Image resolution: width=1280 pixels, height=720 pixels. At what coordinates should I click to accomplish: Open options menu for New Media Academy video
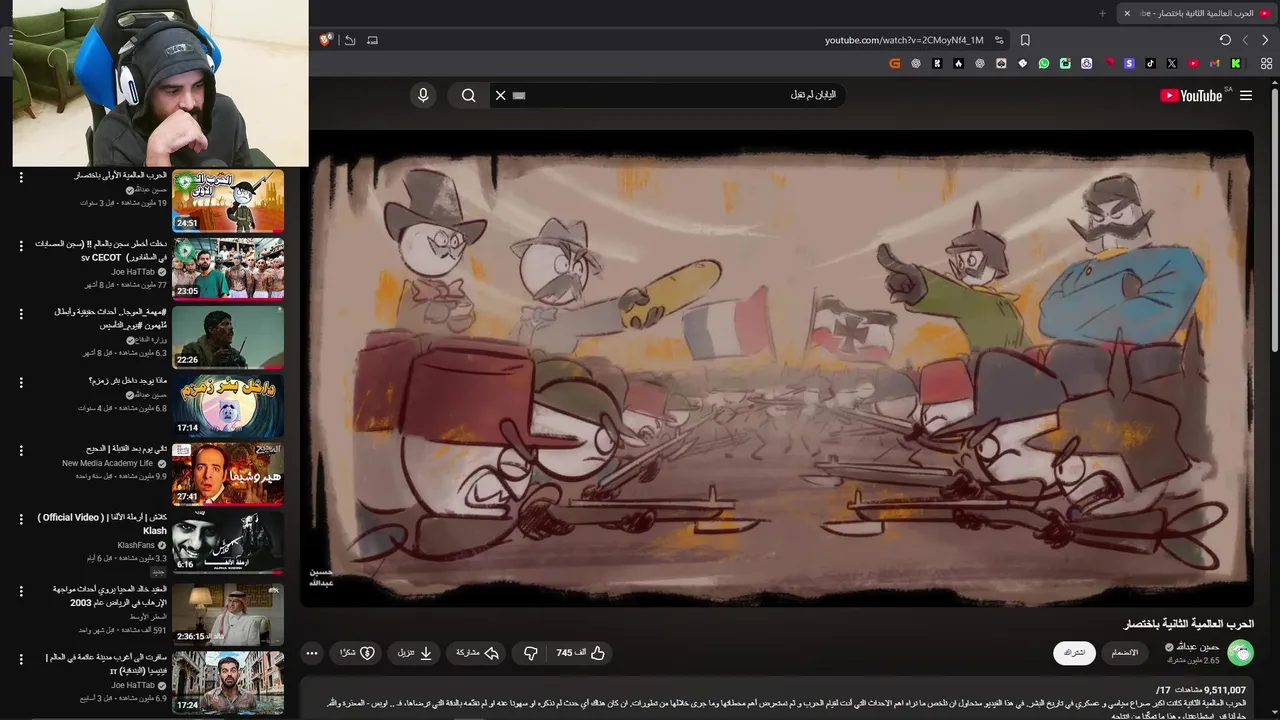[21, 451]
